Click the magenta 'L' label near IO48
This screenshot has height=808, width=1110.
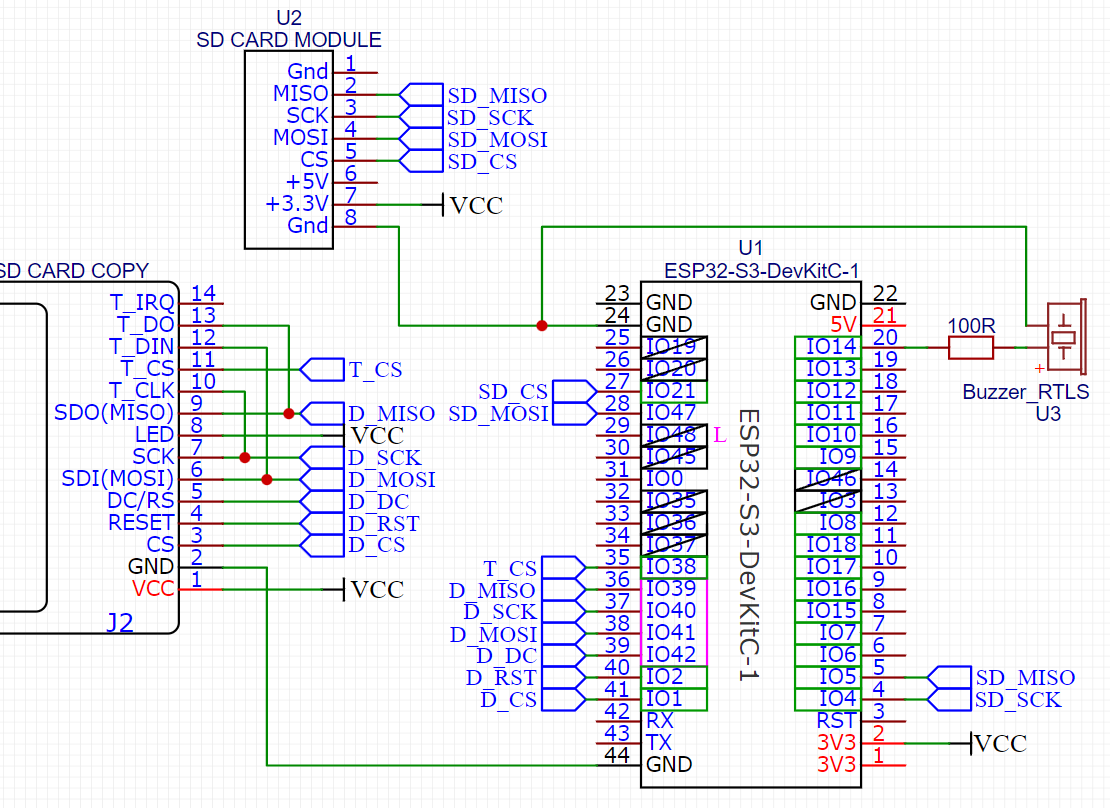(720, 435)
